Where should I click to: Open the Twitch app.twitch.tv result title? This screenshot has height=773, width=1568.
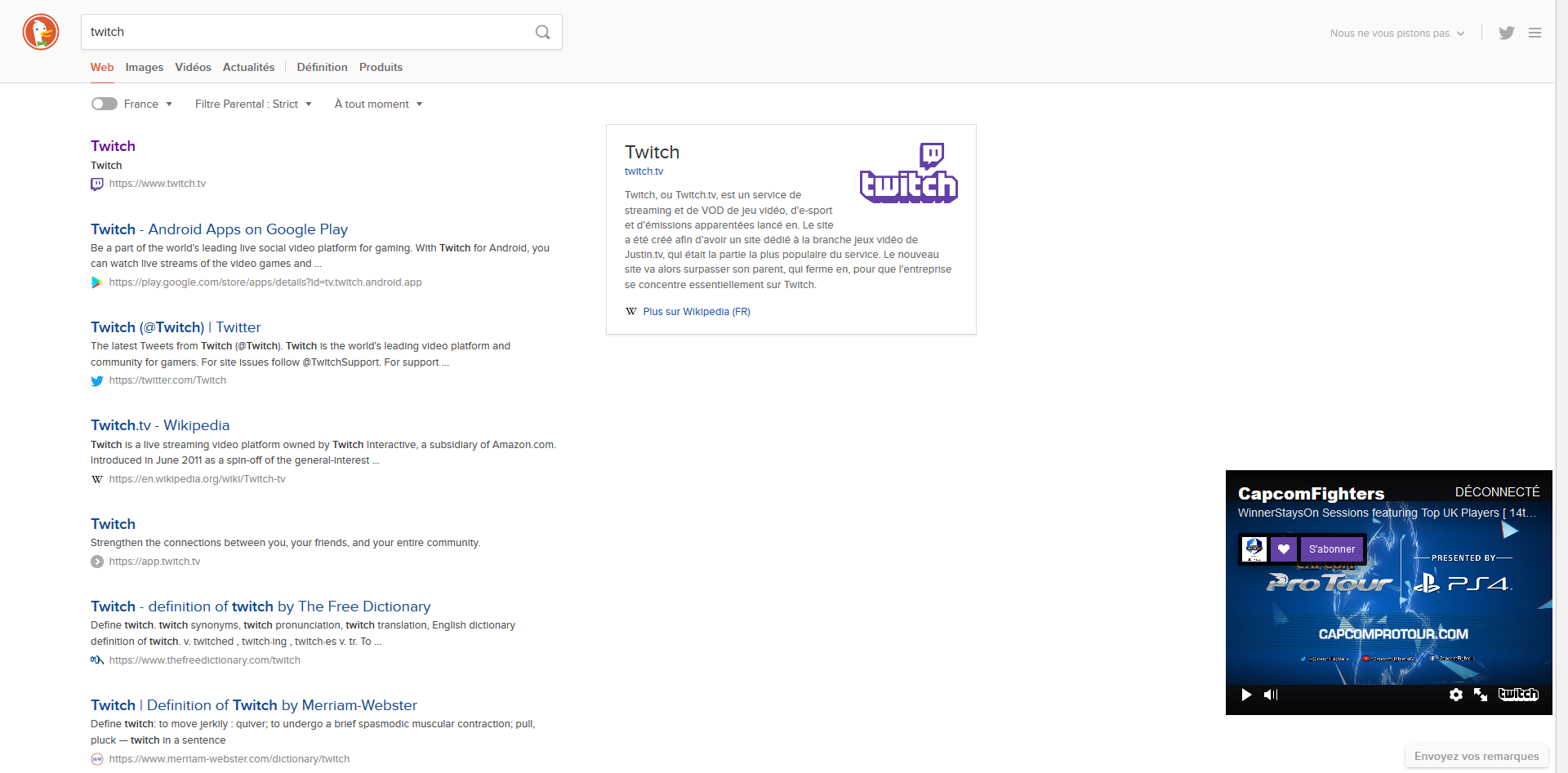tap(113, 524)
